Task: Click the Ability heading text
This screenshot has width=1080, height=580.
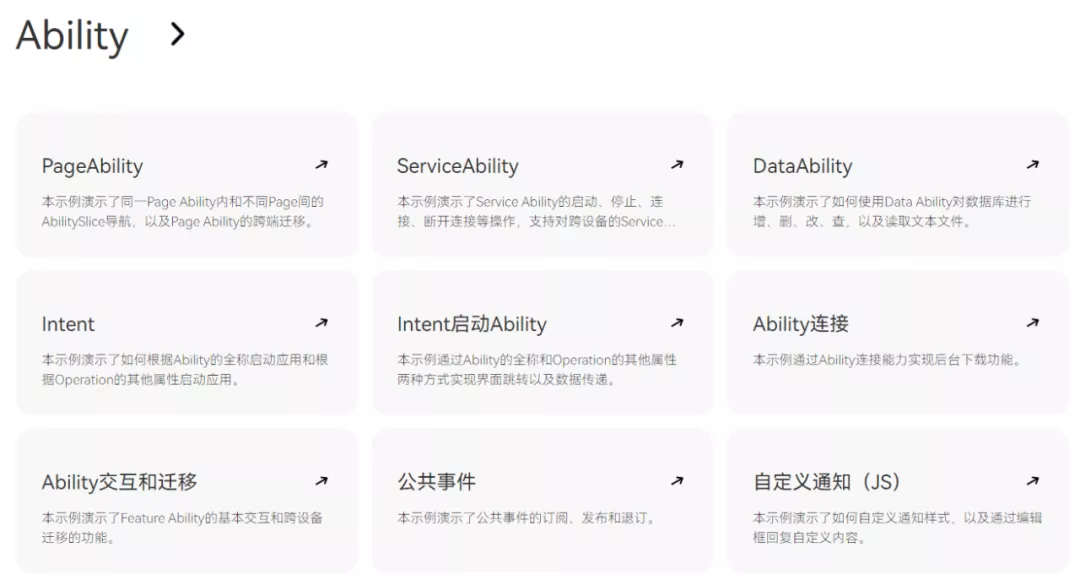Action: [72, 34]
